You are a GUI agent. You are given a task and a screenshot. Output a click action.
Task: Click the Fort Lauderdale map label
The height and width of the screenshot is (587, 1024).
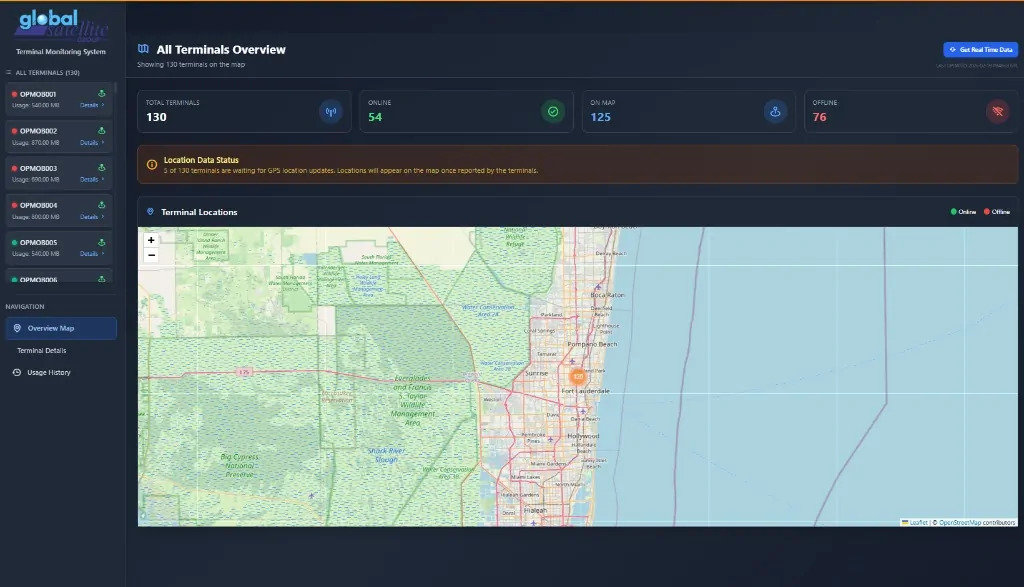coord(585,391)
